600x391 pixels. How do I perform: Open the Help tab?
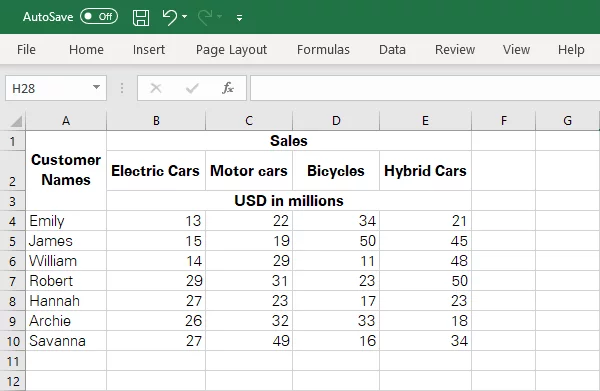(571, 49)
